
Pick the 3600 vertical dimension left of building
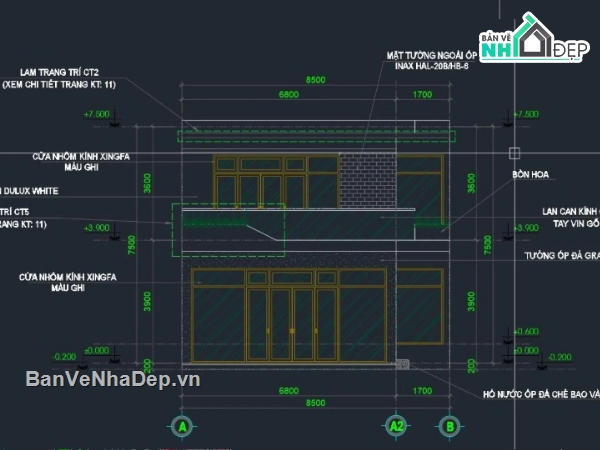147,183
